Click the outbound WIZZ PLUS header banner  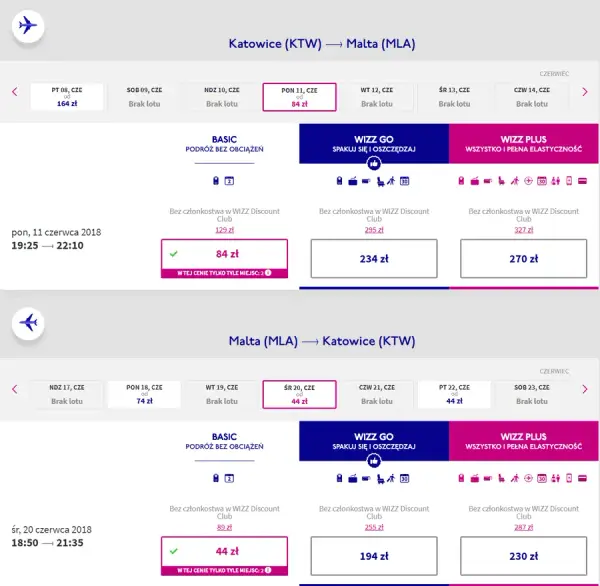[x=523, y=144]
